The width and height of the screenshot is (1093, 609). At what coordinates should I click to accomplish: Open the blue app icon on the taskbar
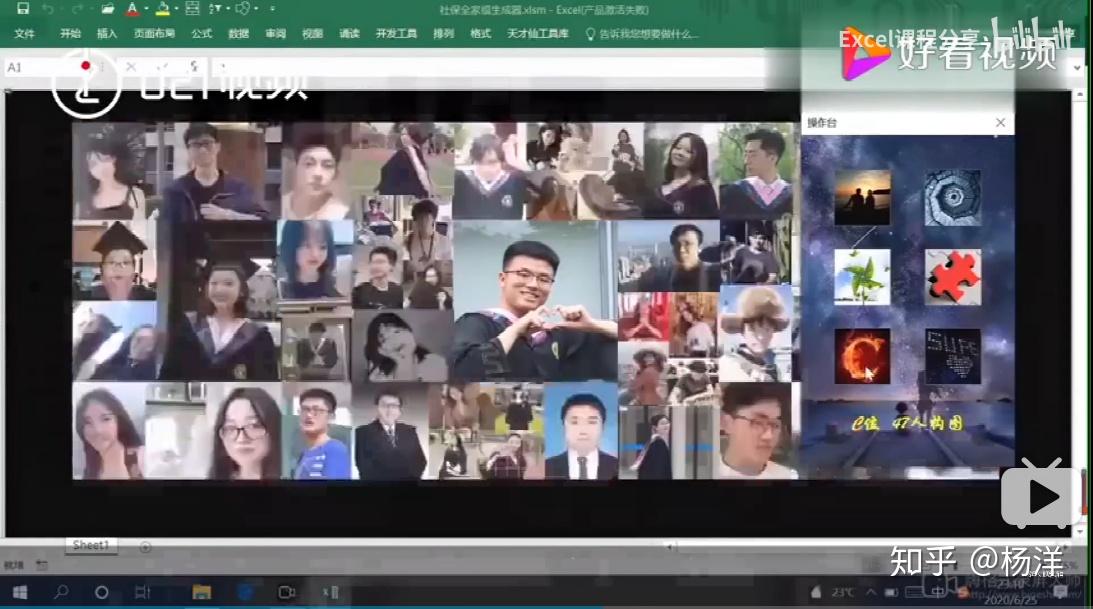245,592
